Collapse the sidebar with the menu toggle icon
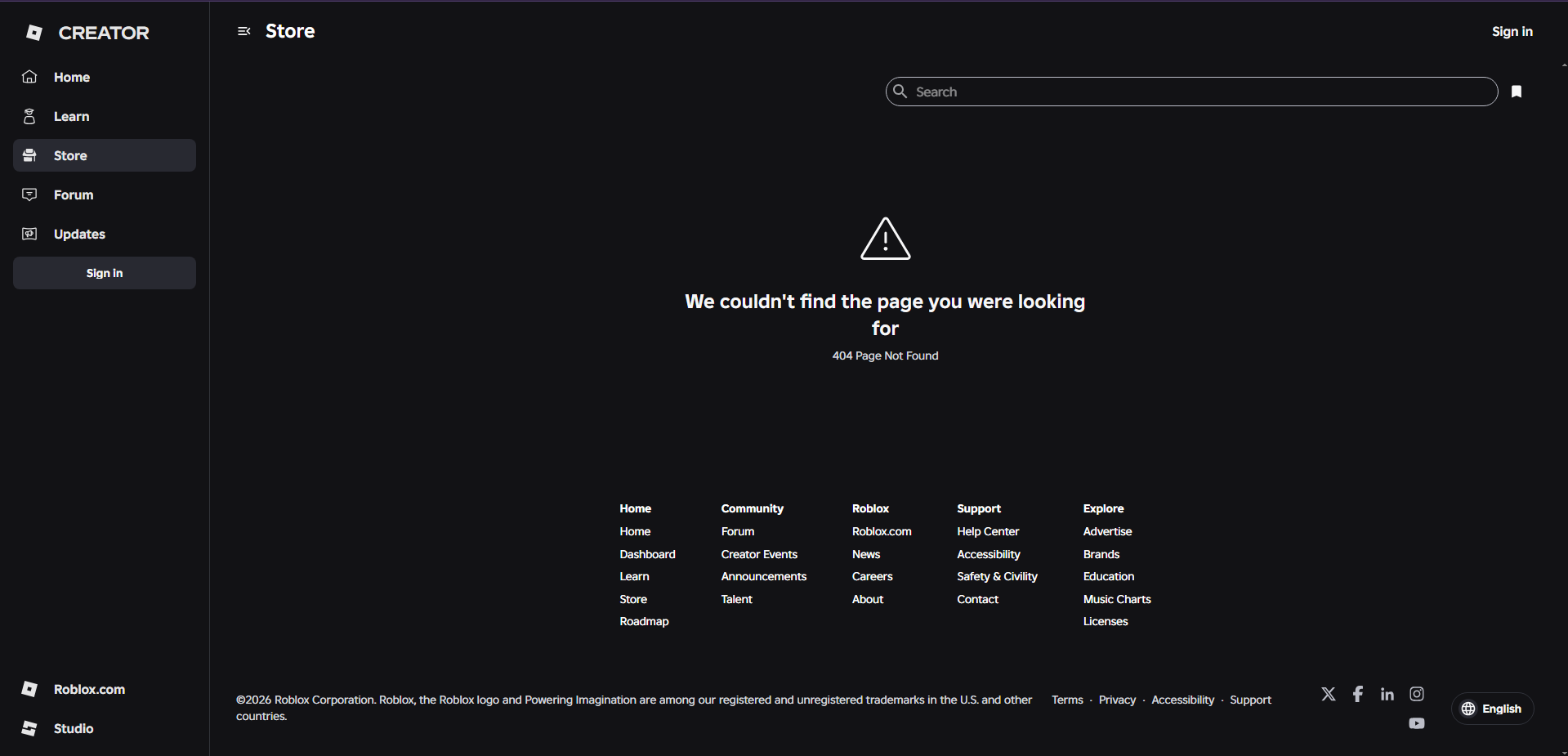The height and width of the screenshot is (756, 1568). [243, 32]
